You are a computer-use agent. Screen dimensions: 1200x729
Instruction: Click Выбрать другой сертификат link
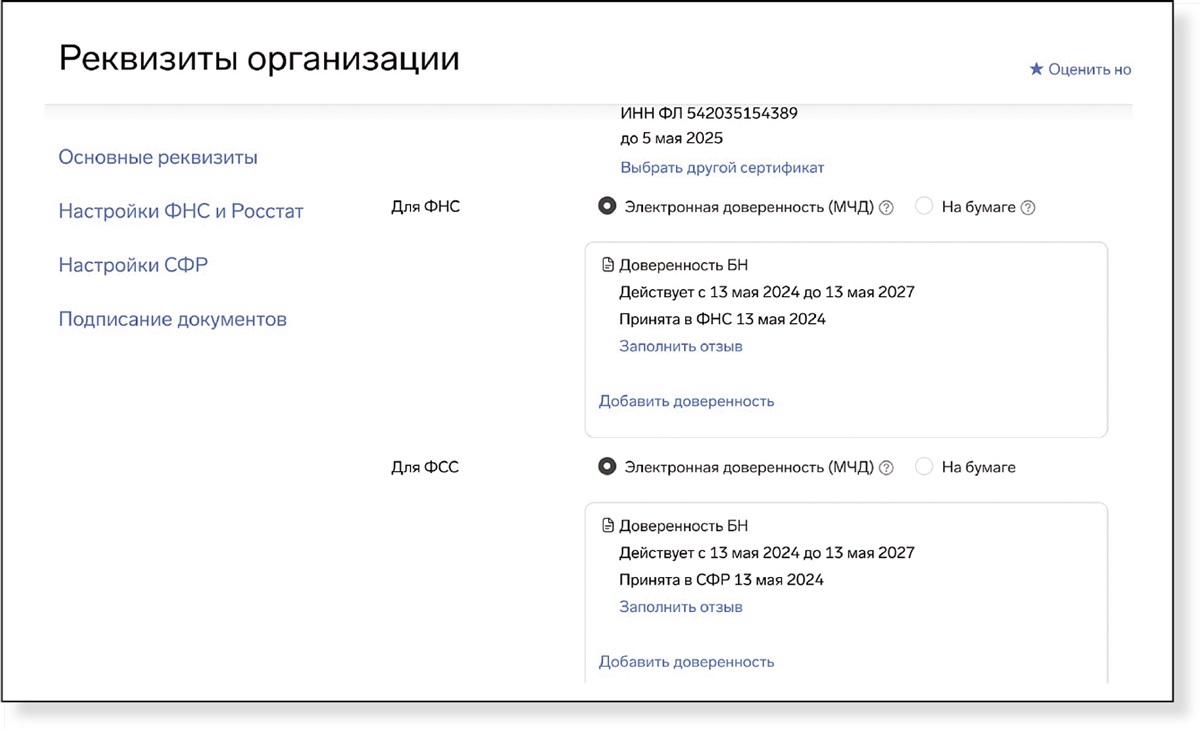coord(722,167)
